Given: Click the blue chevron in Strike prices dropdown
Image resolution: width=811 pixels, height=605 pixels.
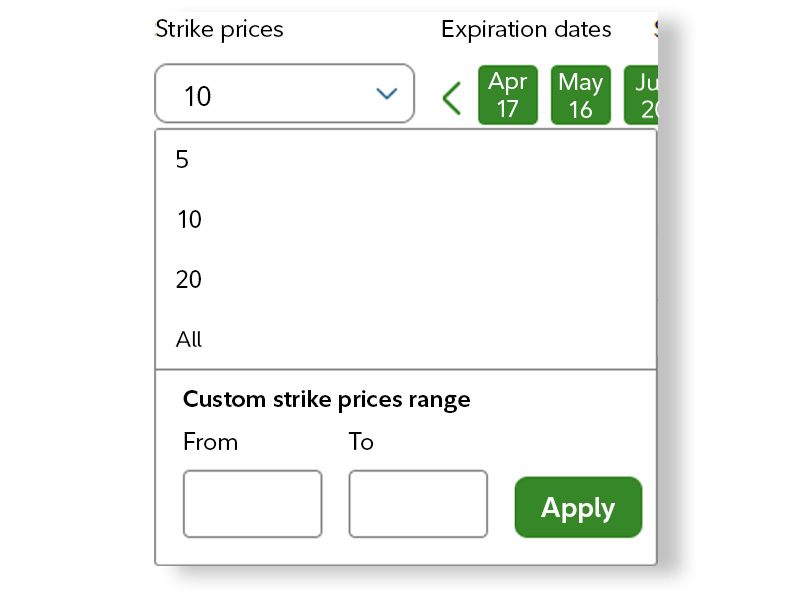Looking at the screenshot, I should (x=386, y=94).
